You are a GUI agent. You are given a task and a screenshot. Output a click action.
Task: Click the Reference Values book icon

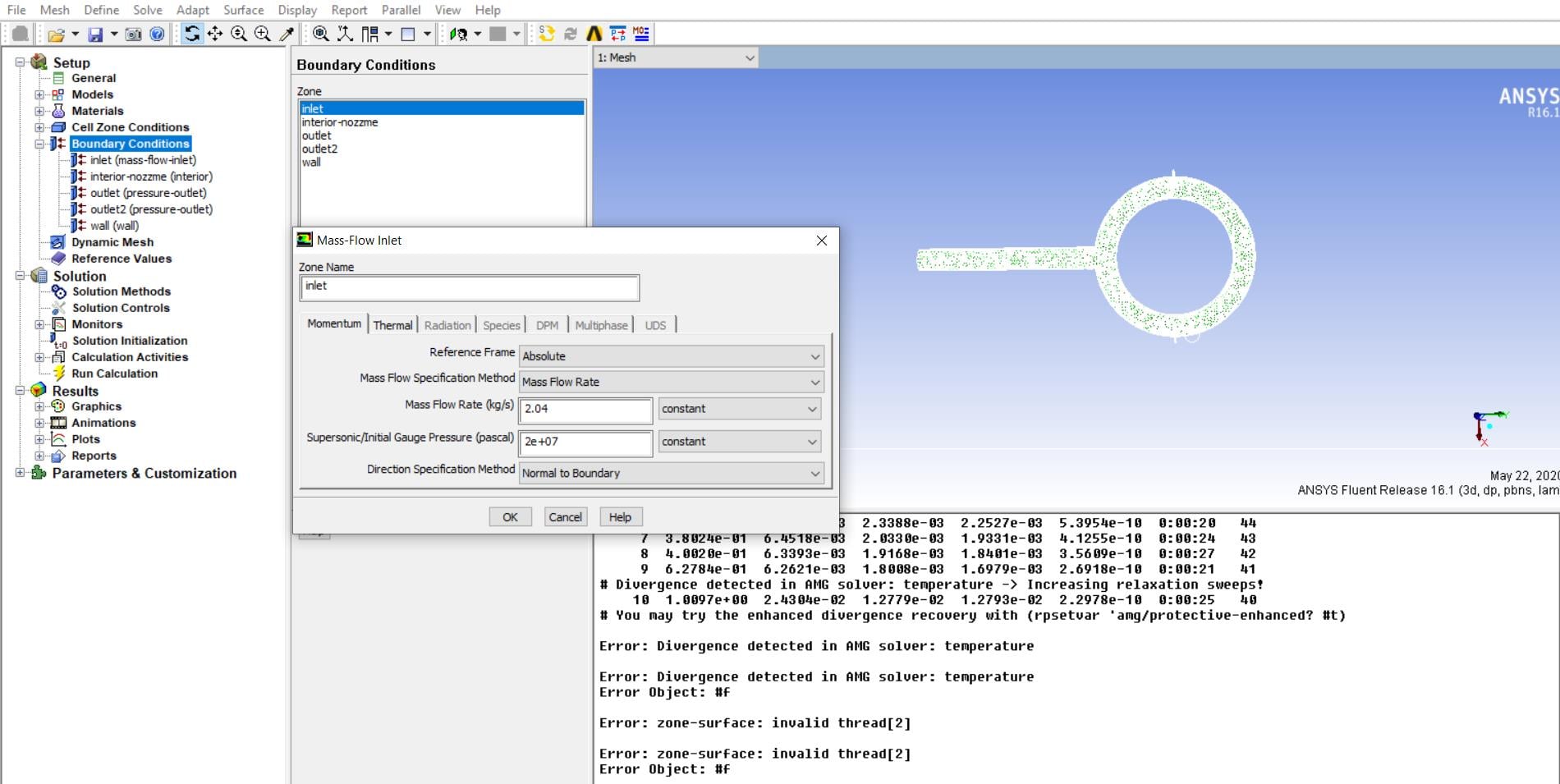tap(58, 259)
